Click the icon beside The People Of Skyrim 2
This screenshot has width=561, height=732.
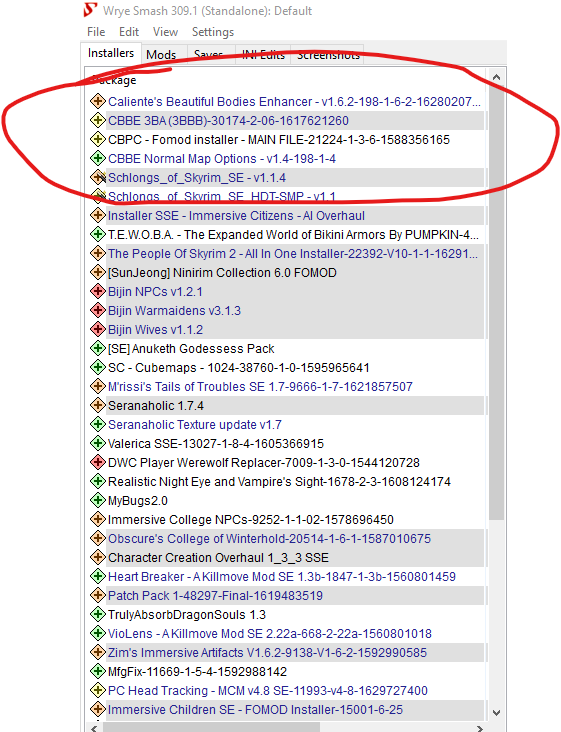pyautogui.click(x=98, y=253)
